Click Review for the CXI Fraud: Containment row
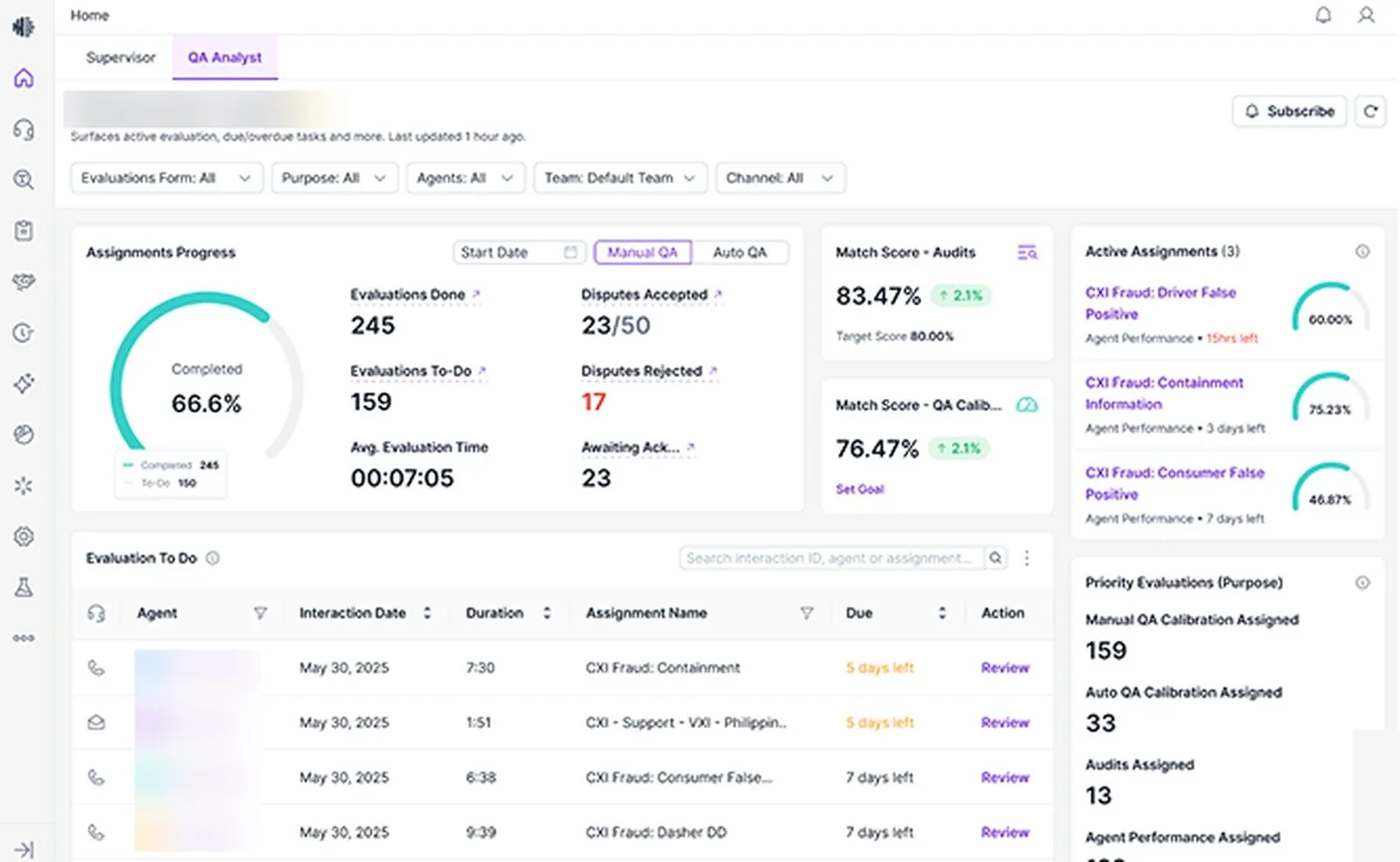This screenshot has width=1400, height=862. tap(1004, 668)
